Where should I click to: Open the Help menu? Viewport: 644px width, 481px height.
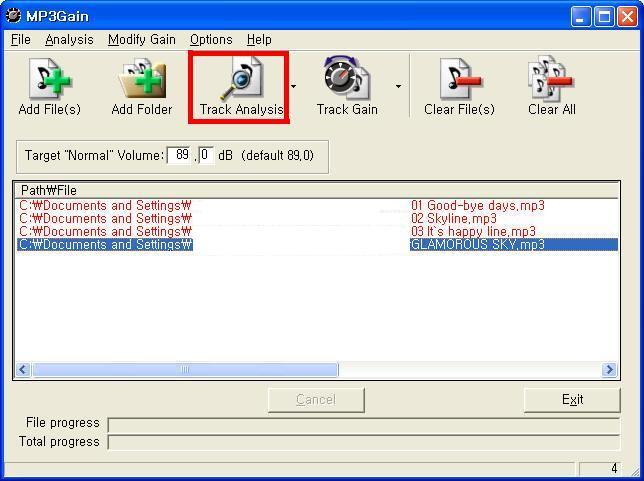(x=259, y=39)
